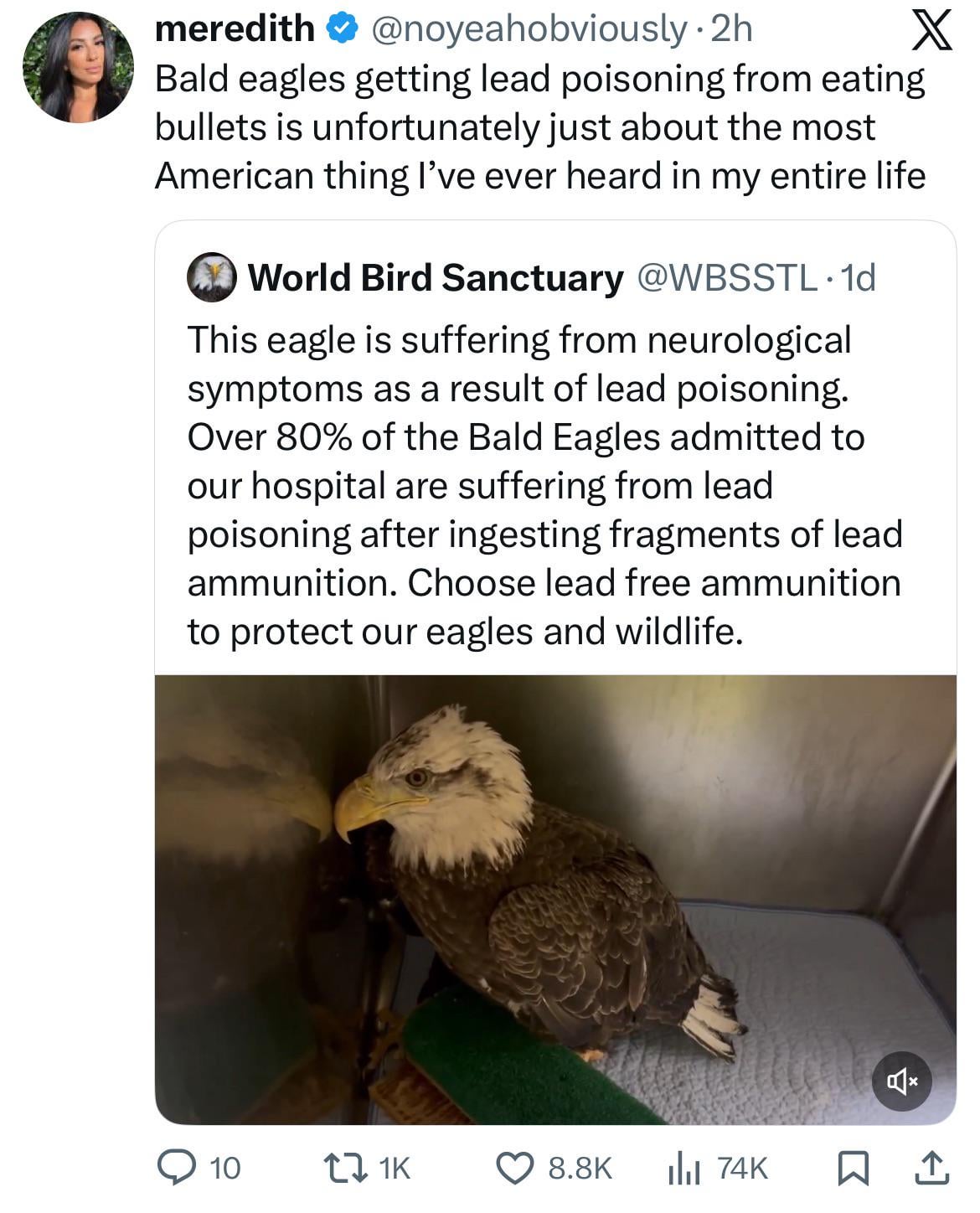Click World Bird Sanctuary display name

point(436,277)
